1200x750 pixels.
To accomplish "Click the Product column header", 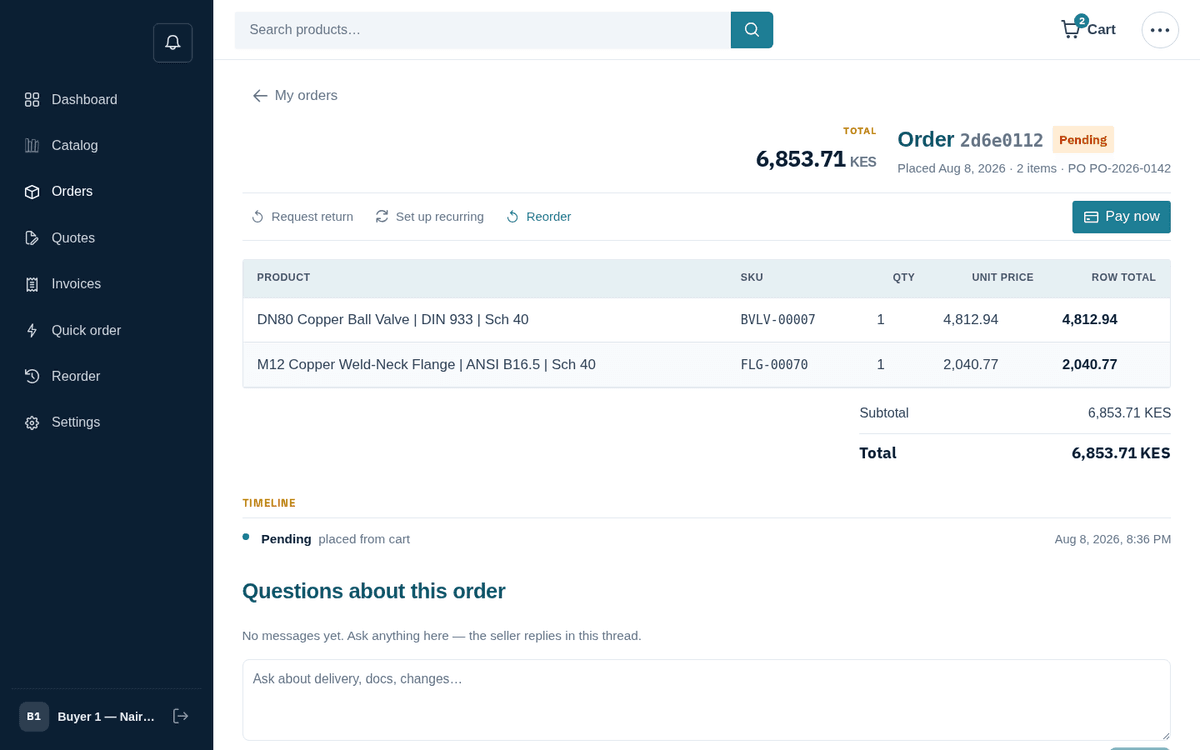I will pos(284,278).
